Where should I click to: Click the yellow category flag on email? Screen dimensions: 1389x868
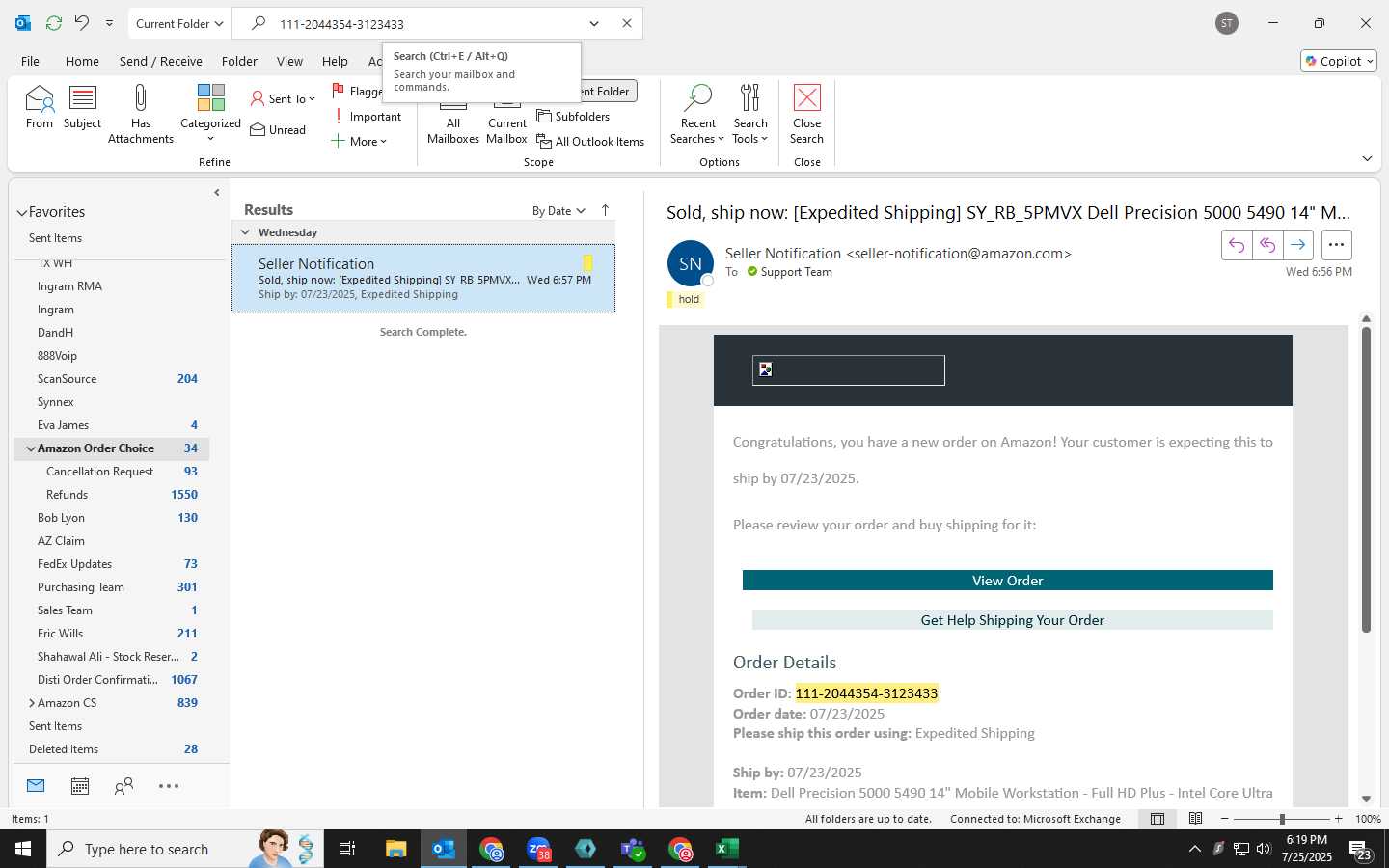pyautogui.click(x=587, y=262)
